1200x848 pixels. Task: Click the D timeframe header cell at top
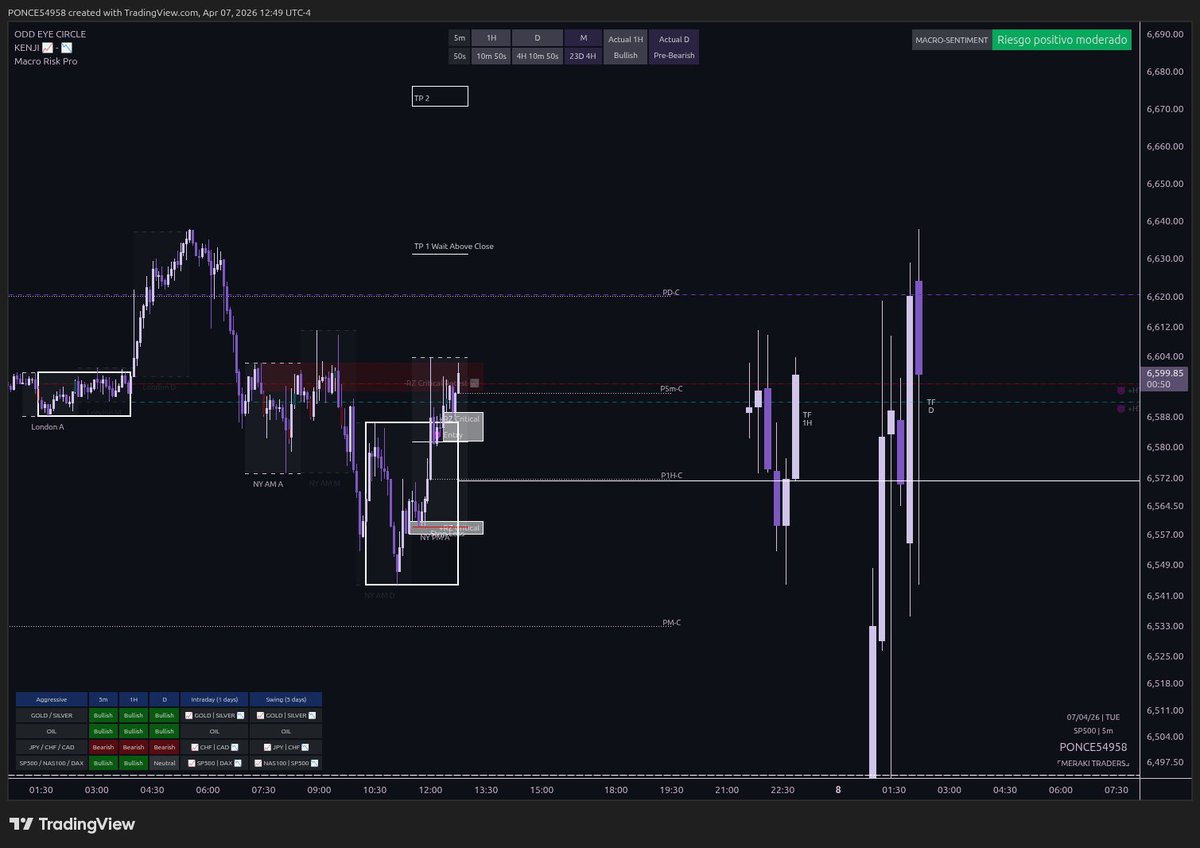click(537, 38)
